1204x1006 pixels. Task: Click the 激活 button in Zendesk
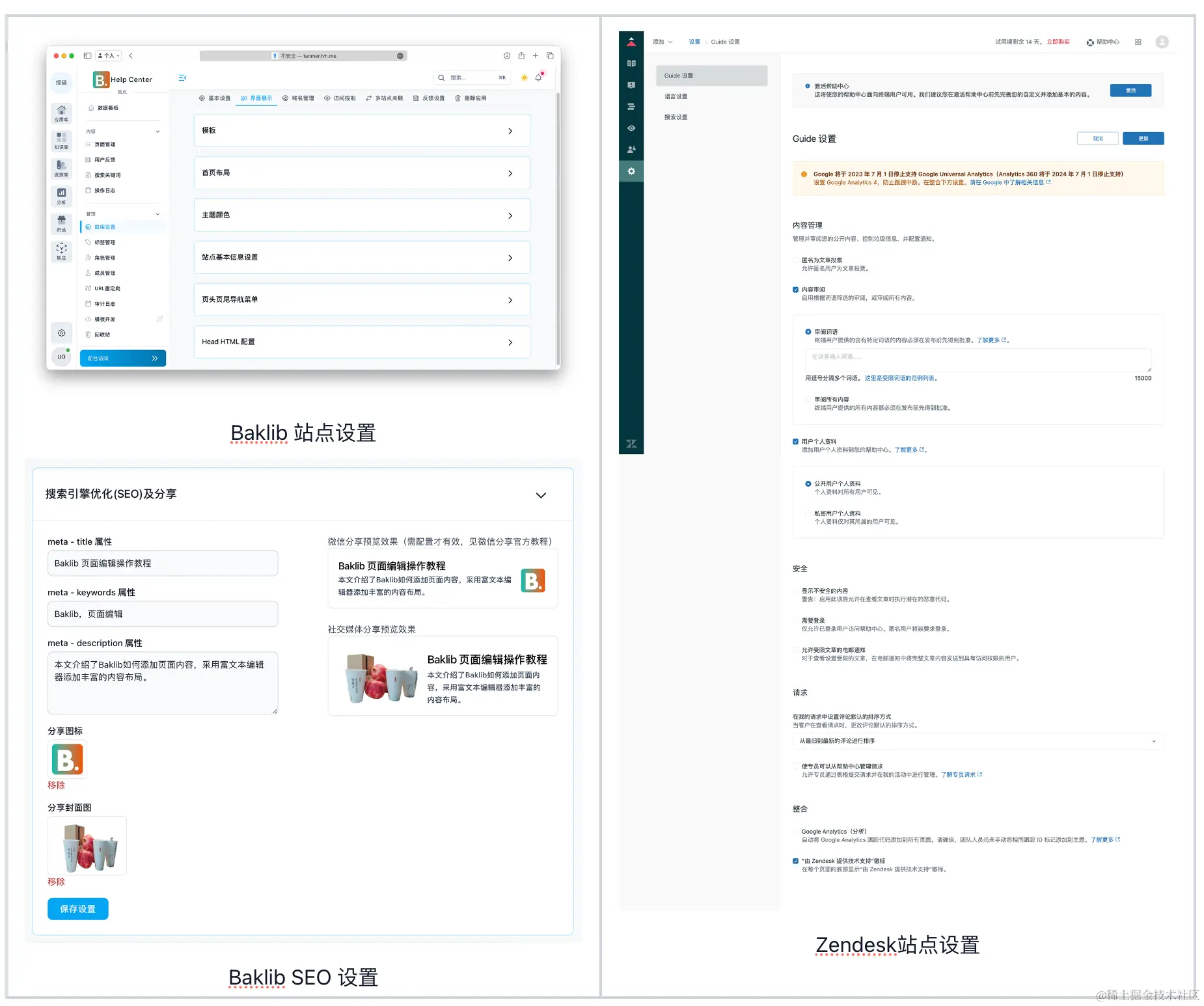click(1130, 90)
